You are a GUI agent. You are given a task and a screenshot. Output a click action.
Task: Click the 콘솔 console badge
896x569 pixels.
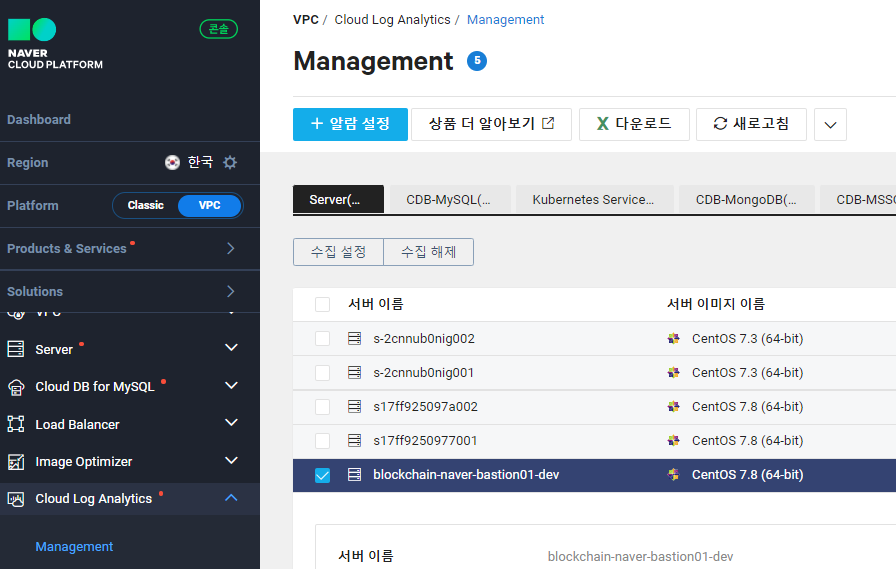pos(218,29)
